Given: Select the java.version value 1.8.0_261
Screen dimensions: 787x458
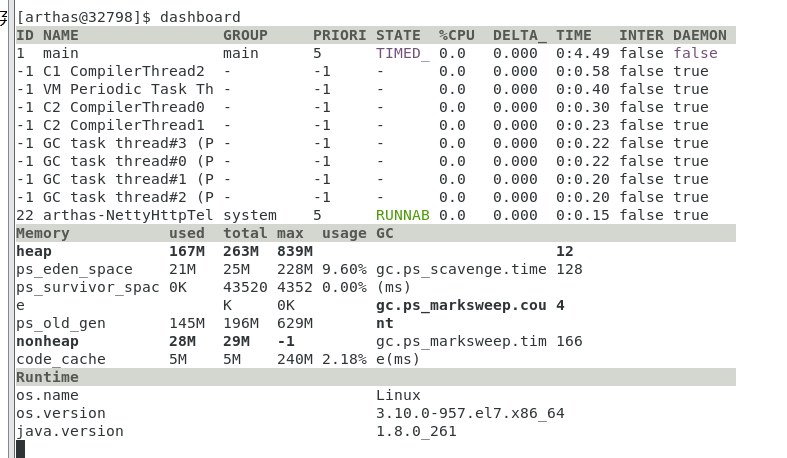Looking at the screenshot, I should tap(416, 431).
